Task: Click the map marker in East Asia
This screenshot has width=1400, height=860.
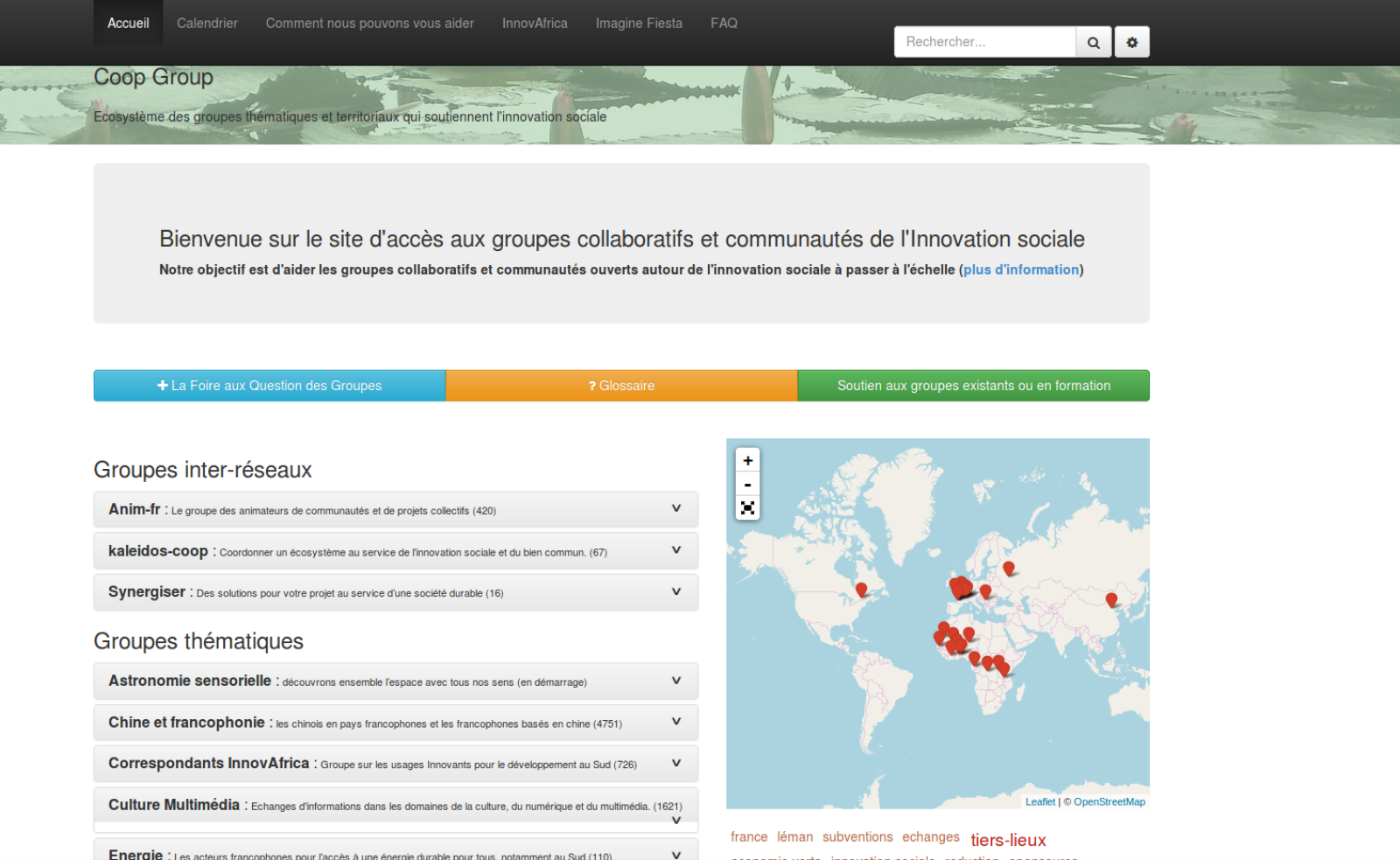Action: 1111,600
